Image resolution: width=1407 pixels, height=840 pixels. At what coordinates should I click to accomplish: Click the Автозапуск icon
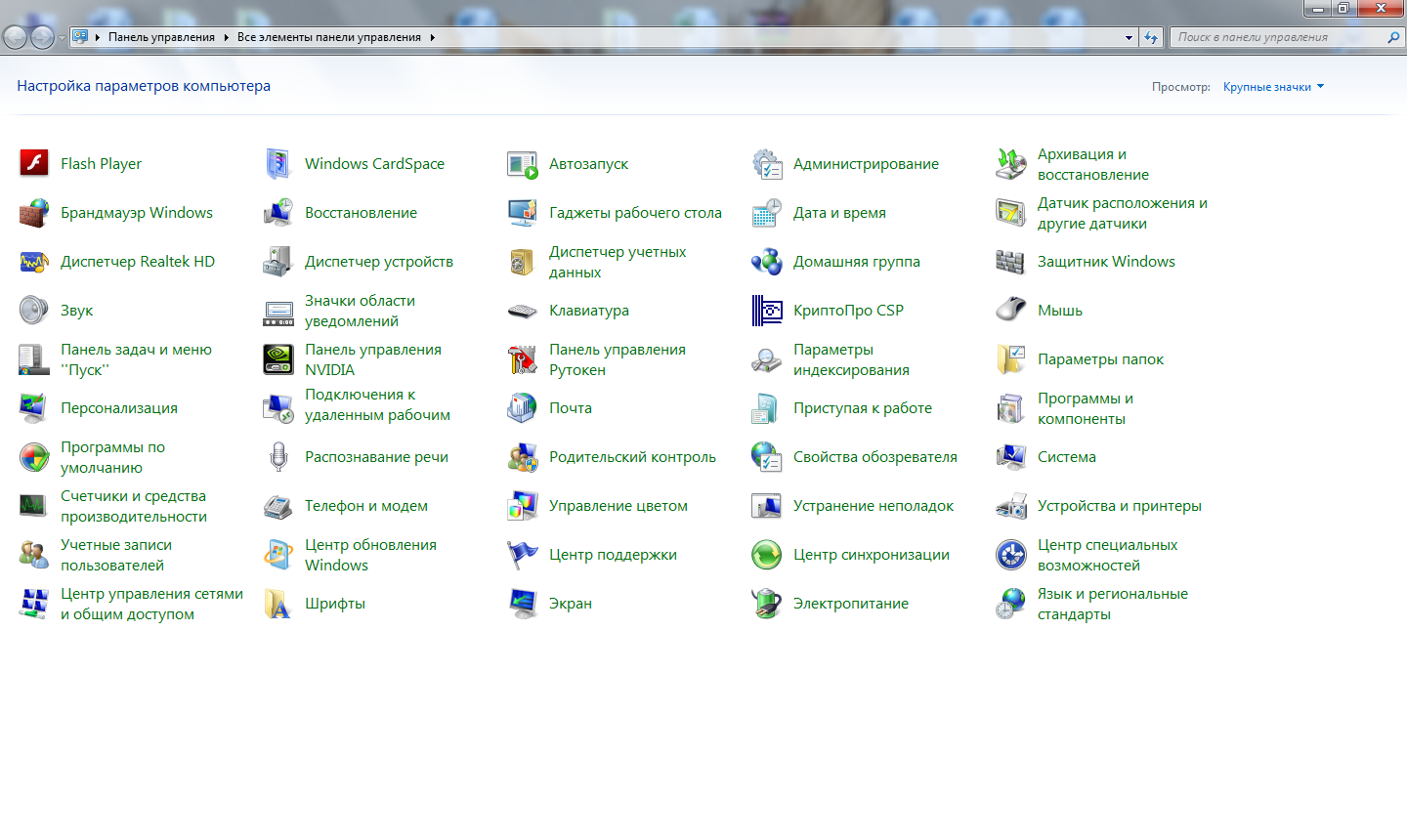pyautogui.click(x=523, y=163)
